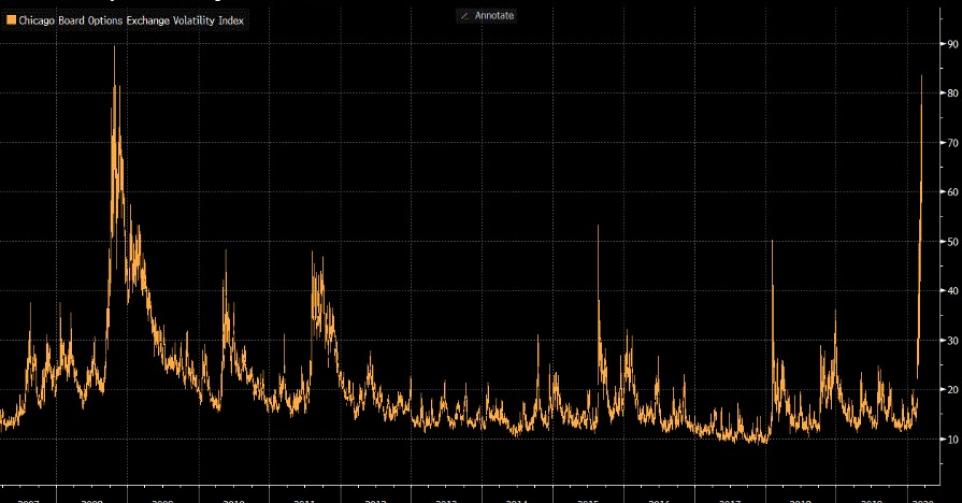Click the 2008 crisis peak near 90
The image size is (962, 503).
(x=114, y=47)
